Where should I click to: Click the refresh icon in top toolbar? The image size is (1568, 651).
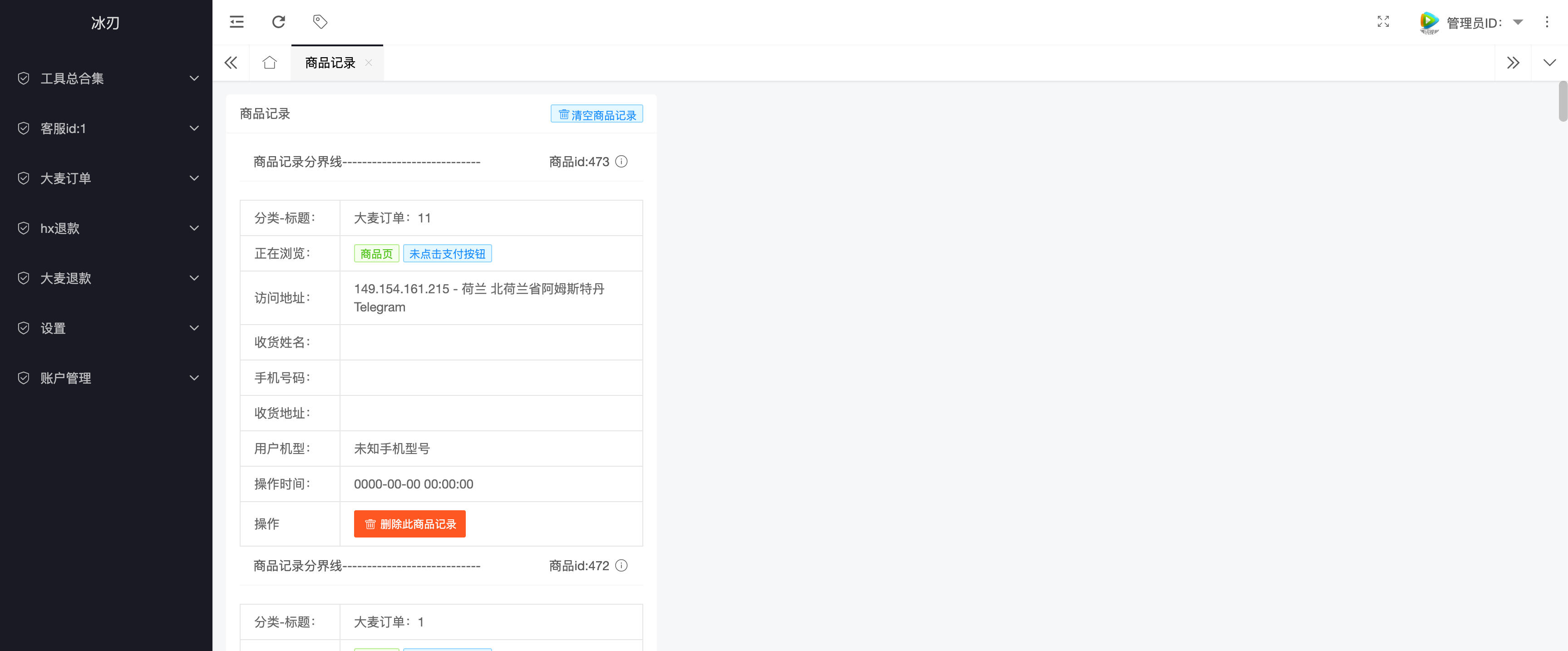pos(278,22)
